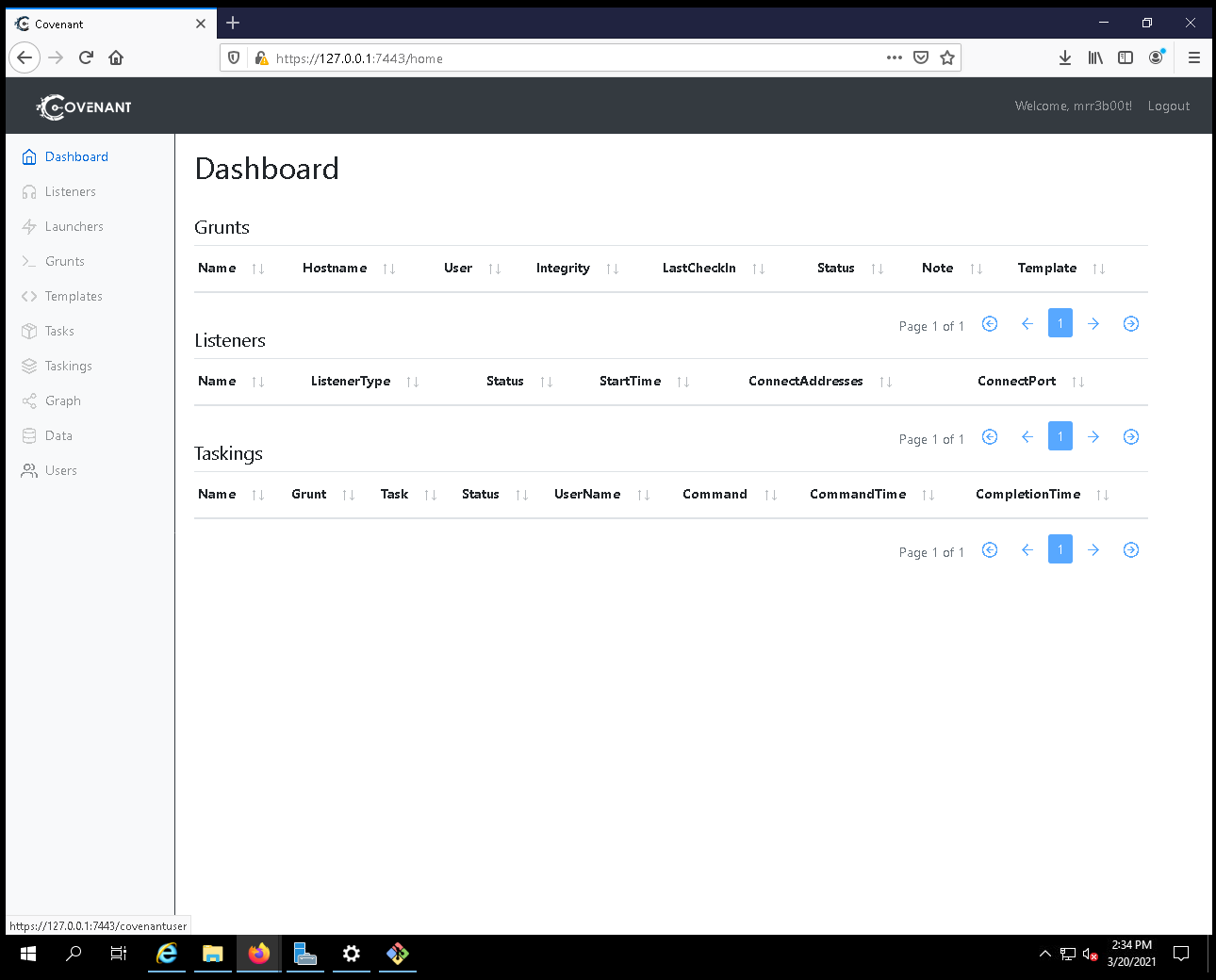Open the Dashboard sidebar item

(x=65, y=156)
